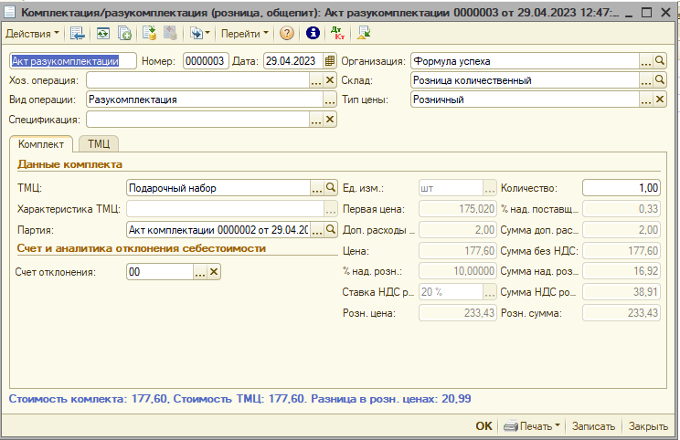Open the Действия dropdown menu
Screen dimensions: 680x440
33,33
